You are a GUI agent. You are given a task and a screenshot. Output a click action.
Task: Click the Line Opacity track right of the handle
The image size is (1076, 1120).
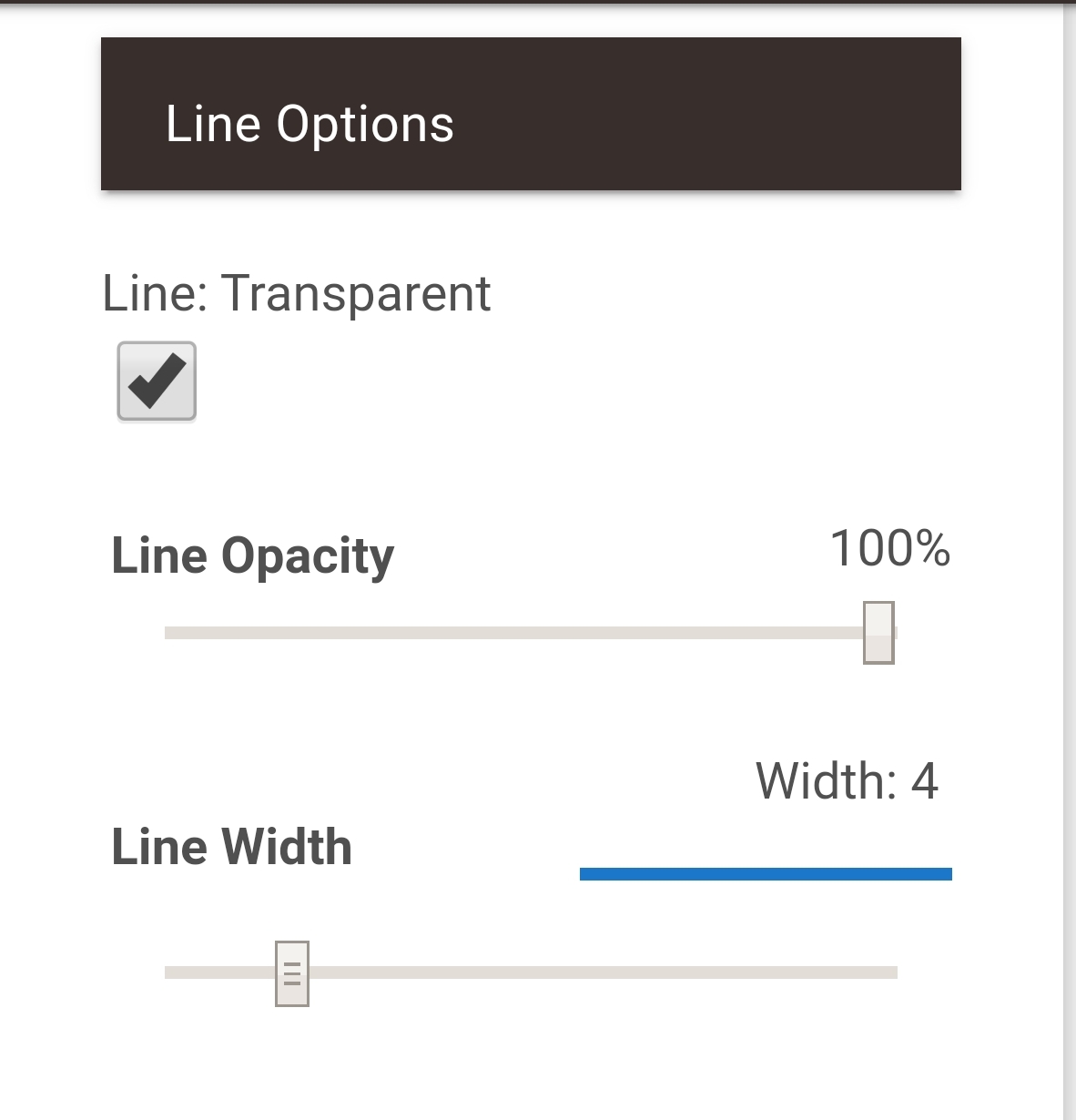[897, 633]
